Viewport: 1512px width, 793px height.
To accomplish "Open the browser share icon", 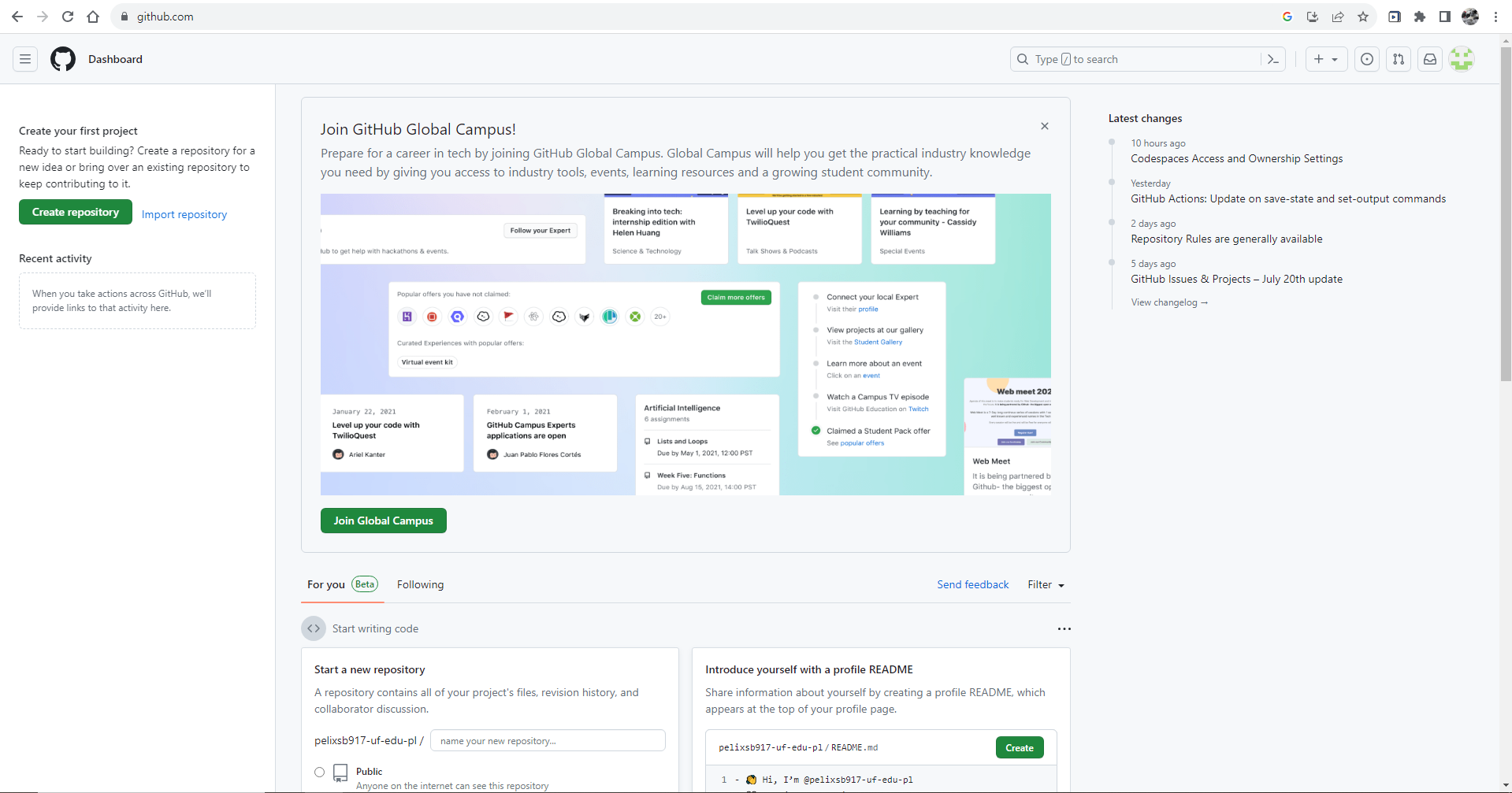I will pyautogui.click(x=1338, y=17).
